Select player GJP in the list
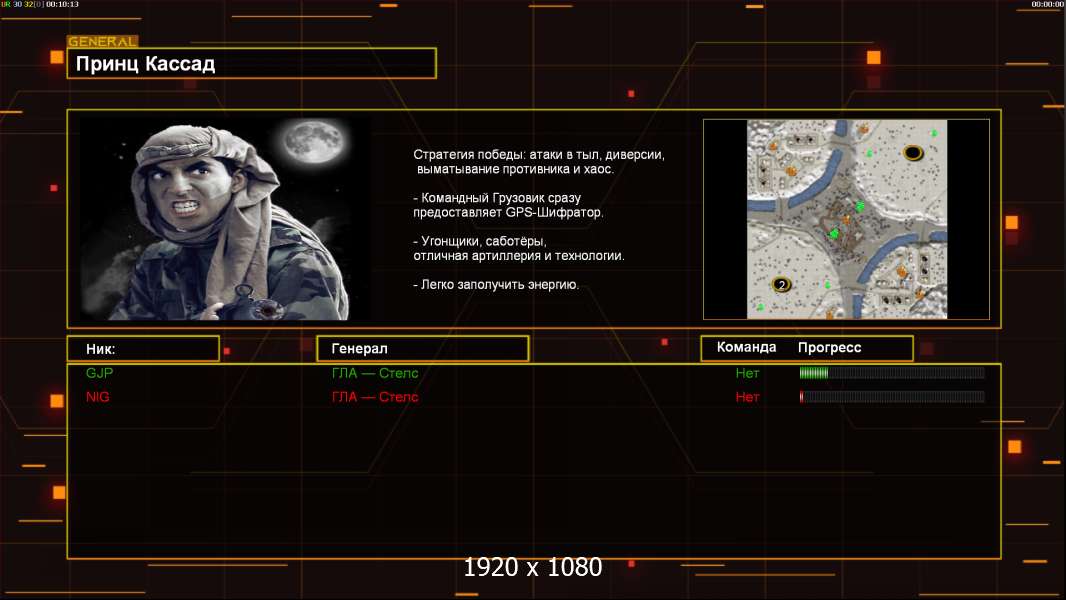This screenshot has height=600, width=1066. point(100,373)
